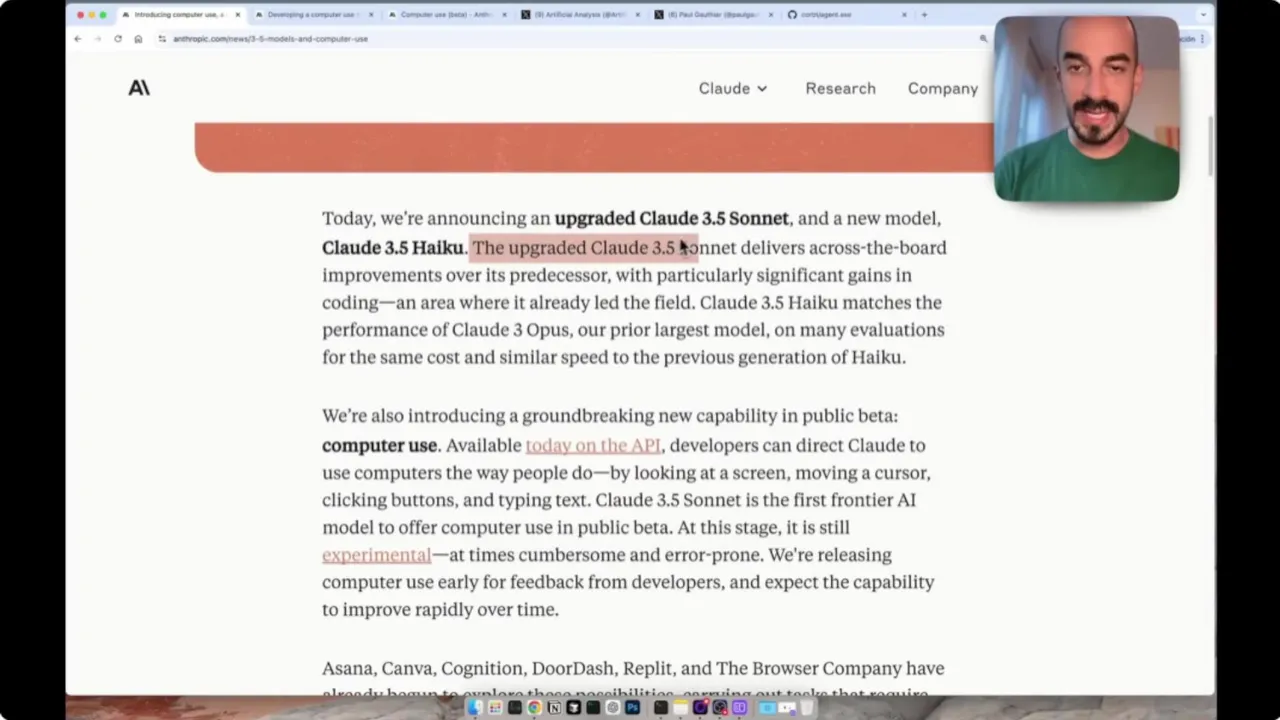Open Photoshop from the dock
The image size is (1280, 720).
[632, 708]
